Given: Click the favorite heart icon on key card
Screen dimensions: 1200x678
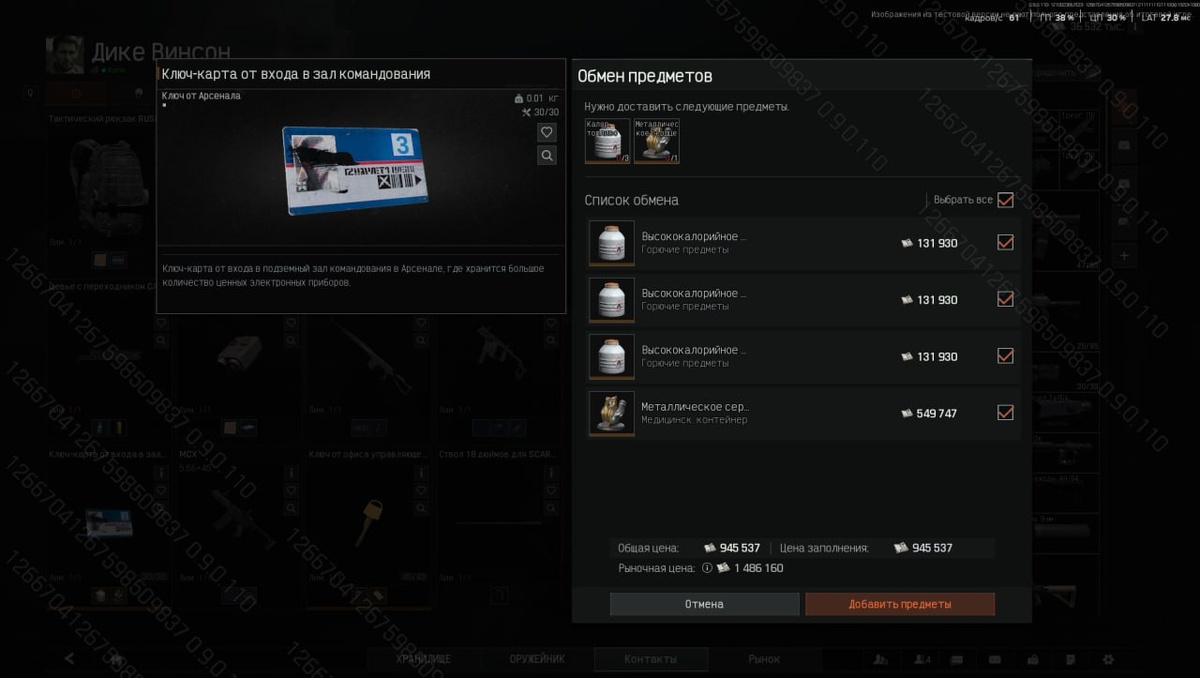Looking at the screenshot, I should tap(547, 132).
